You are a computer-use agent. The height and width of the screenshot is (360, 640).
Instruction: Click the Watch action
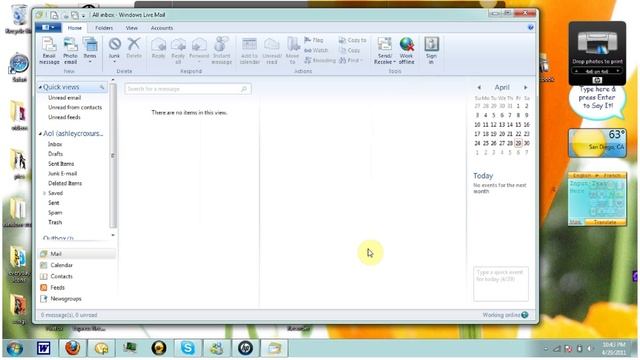pos(316,50)
